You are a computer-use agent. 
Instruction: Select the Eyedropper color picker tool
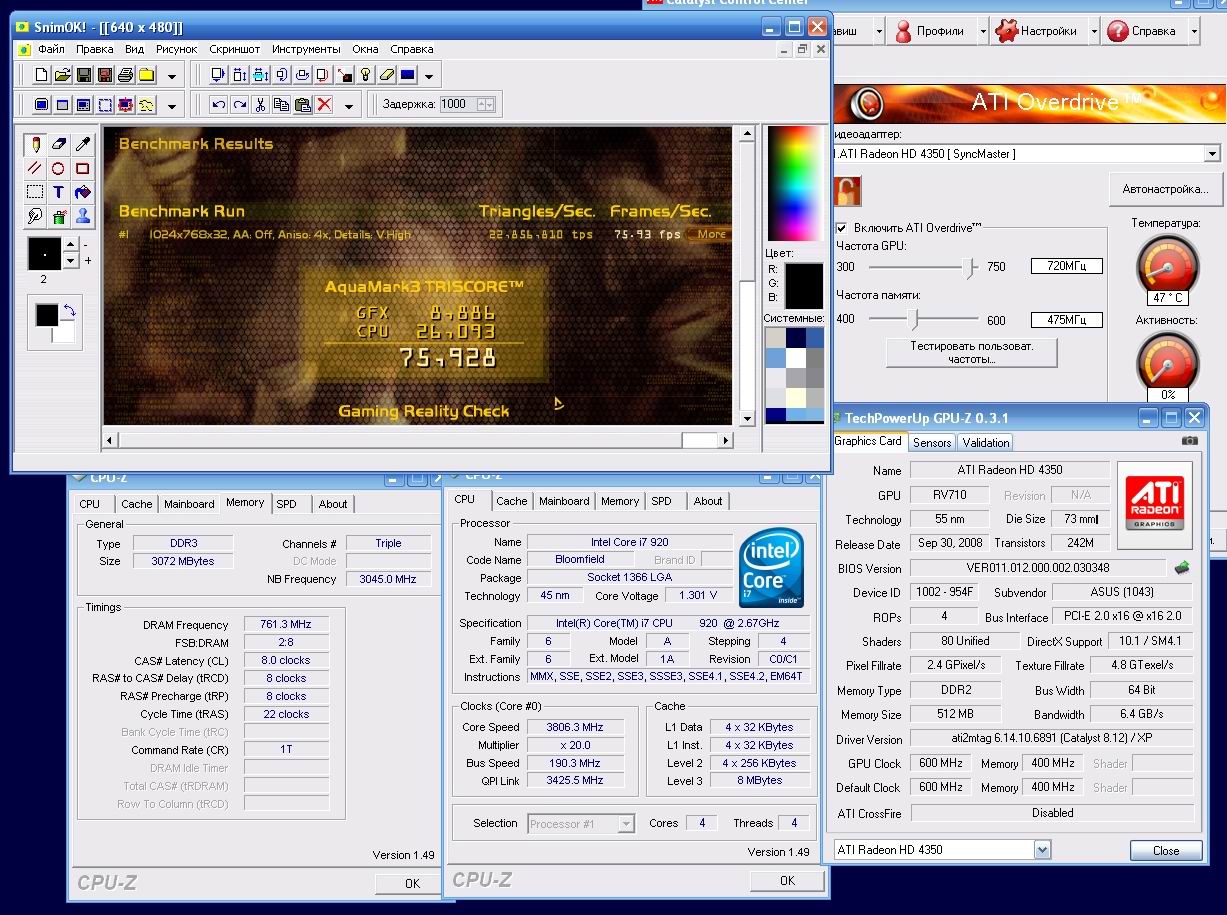pos(83,145)
